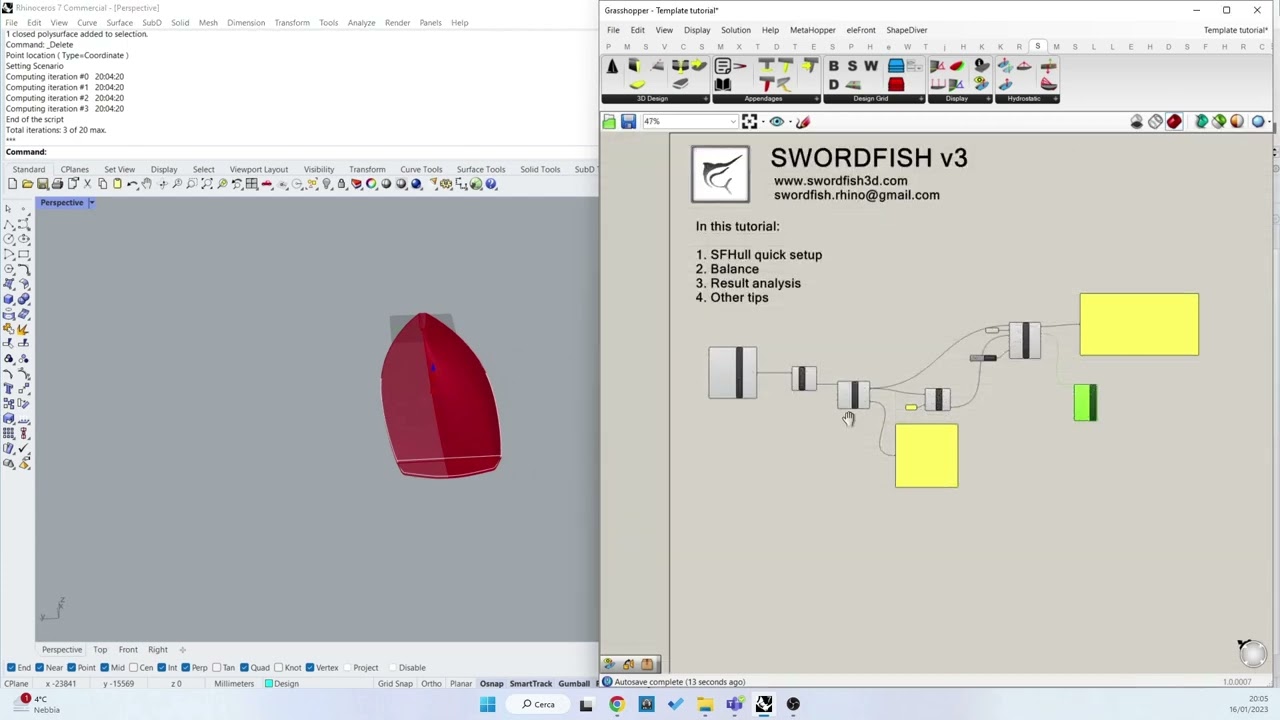Click the Design layer color swatch in status bar

pos(269,684)
